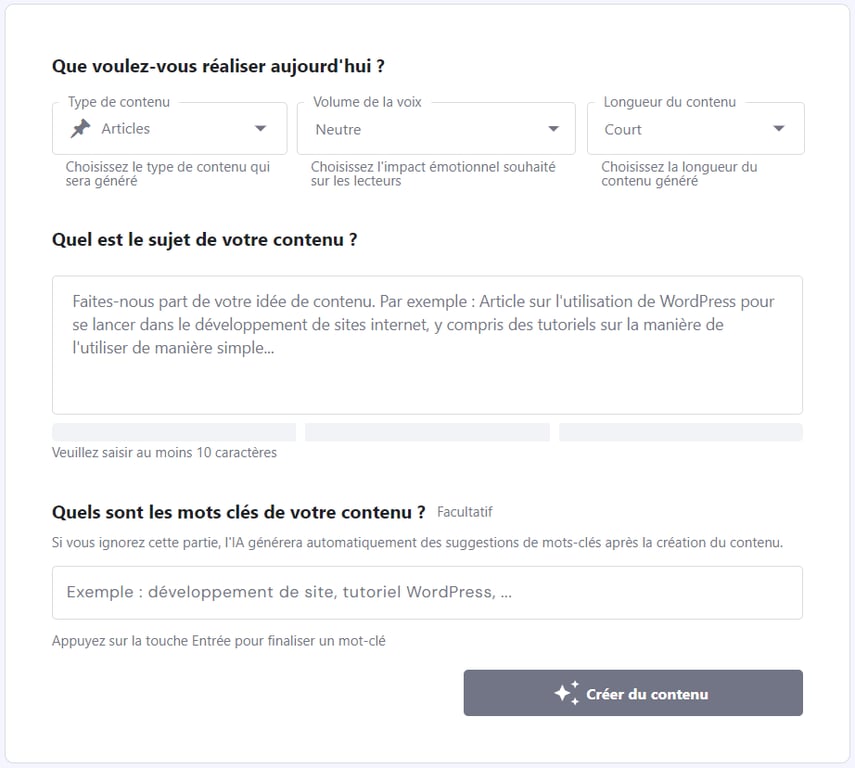Click inside the content idea text area
Image resolution: width=855 pixels, height=768 pixels.
(427, 343)
